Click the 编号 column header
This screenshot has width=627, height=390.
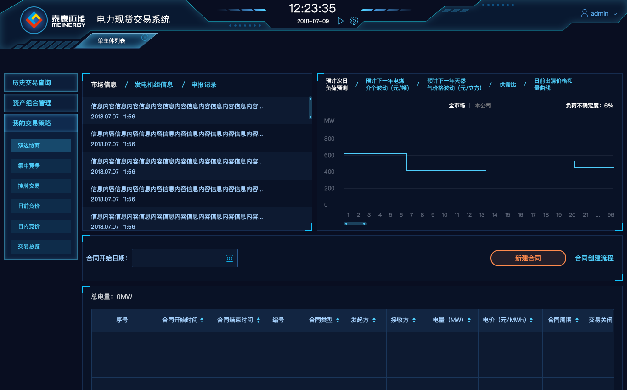278,320
